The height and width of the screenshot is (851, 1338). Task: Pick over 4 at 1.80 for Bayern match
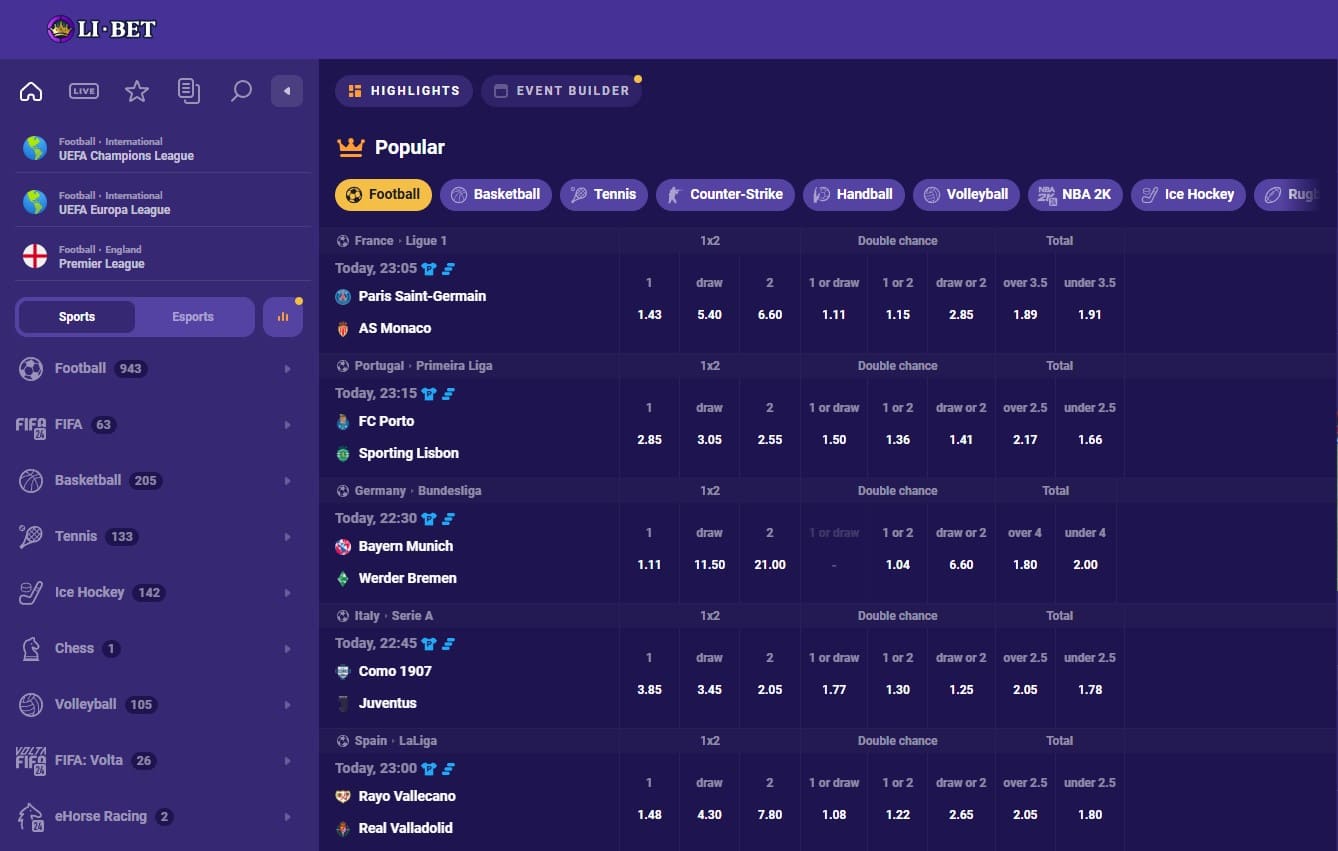click(1025, 565)
